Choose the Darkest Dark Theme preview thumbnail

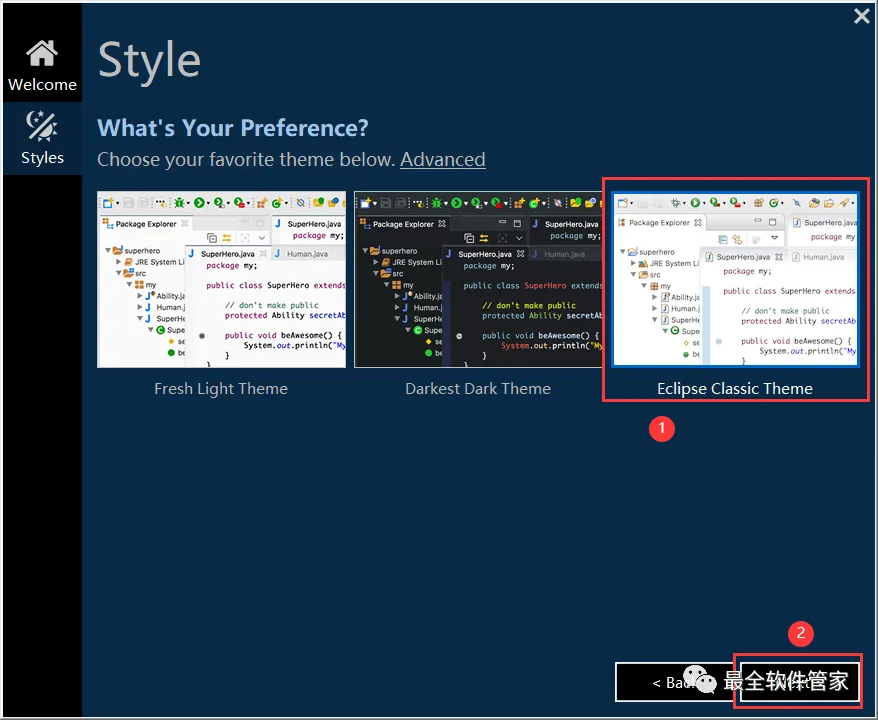pyautogui.click(x=478, y=279)
